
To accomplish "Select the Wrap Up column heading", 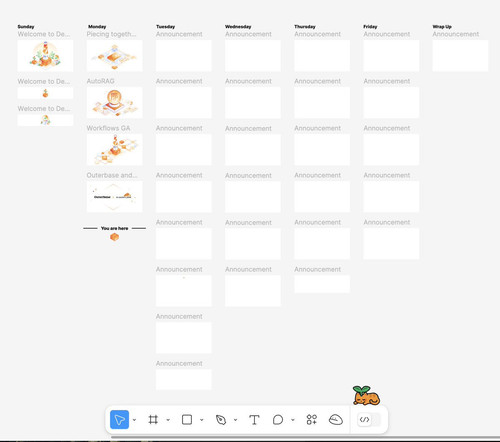I will coord(442,27).
